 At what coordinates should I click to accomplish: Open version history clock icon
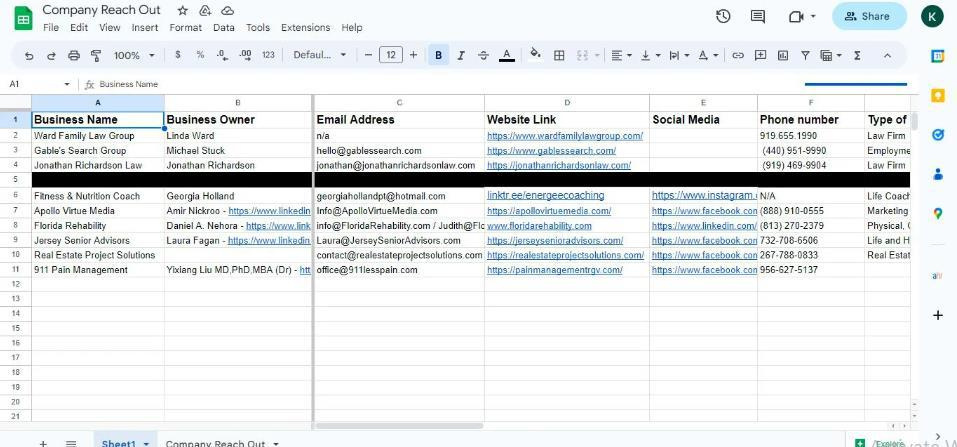point(723,16)
